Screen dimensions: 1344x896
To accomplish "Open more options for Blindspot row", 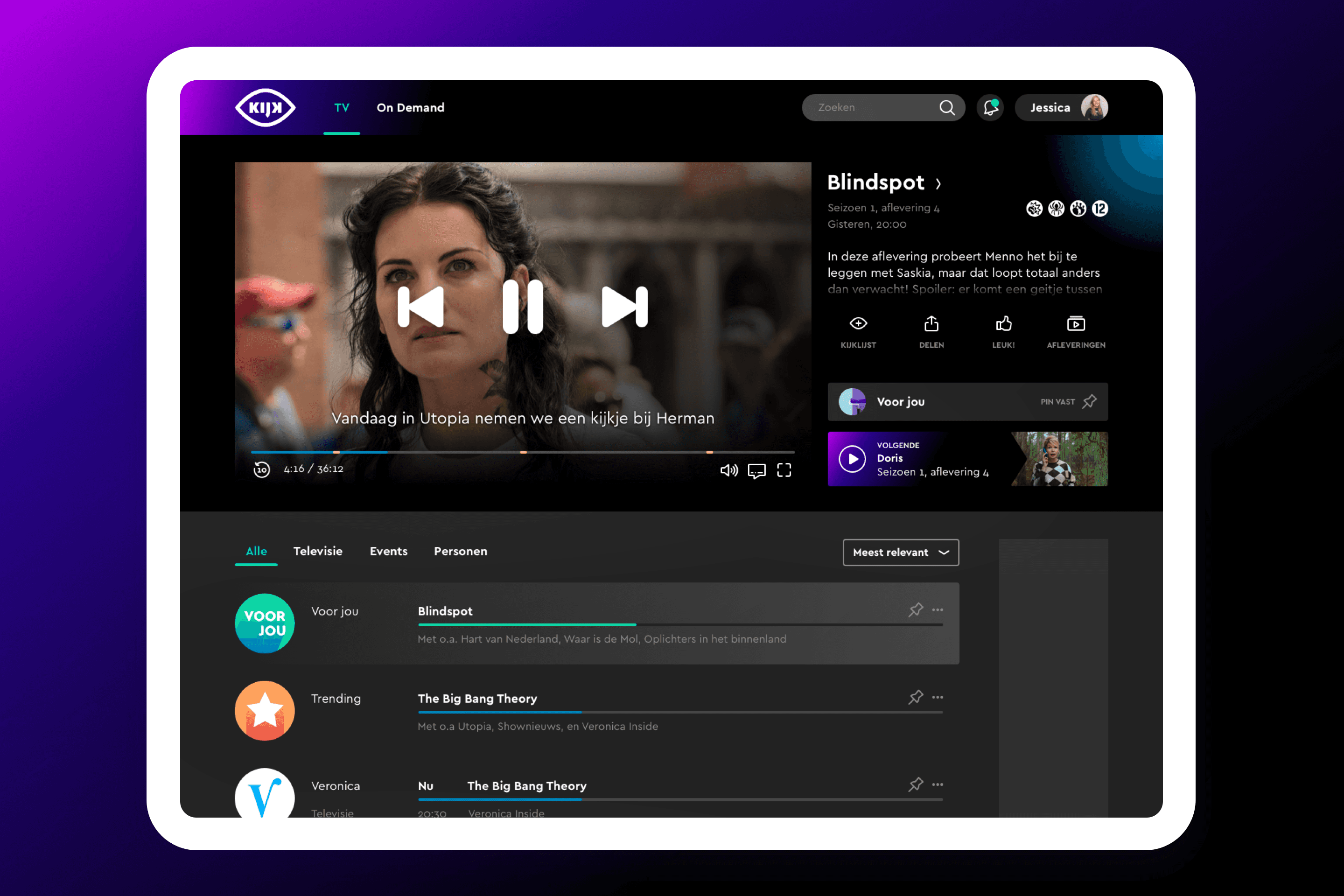I will point(938,610).
